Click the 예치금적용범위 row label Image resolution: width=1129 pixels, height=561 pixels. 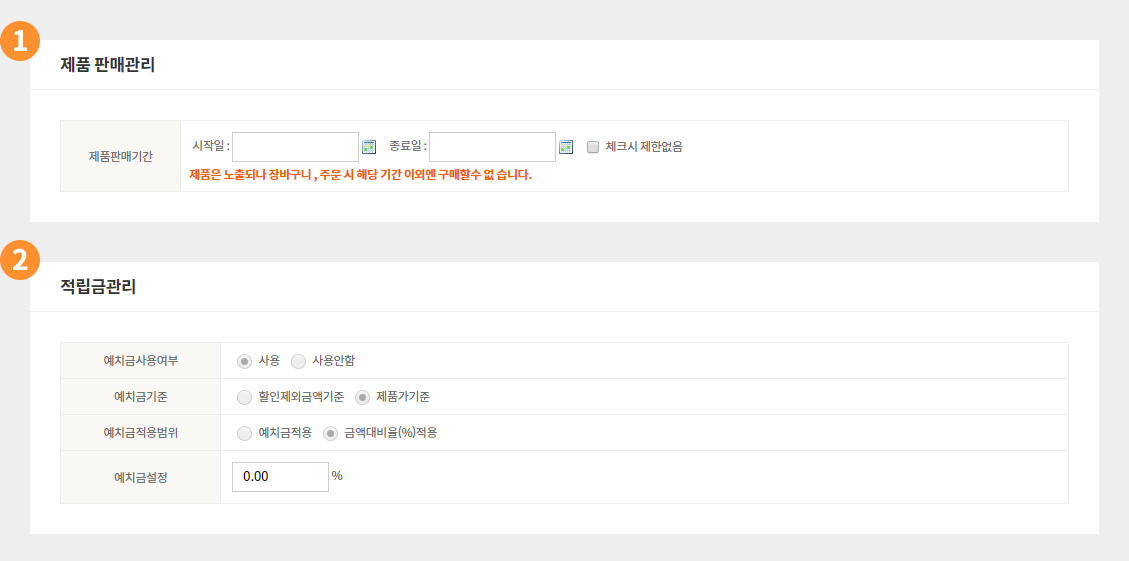point(140,433)
